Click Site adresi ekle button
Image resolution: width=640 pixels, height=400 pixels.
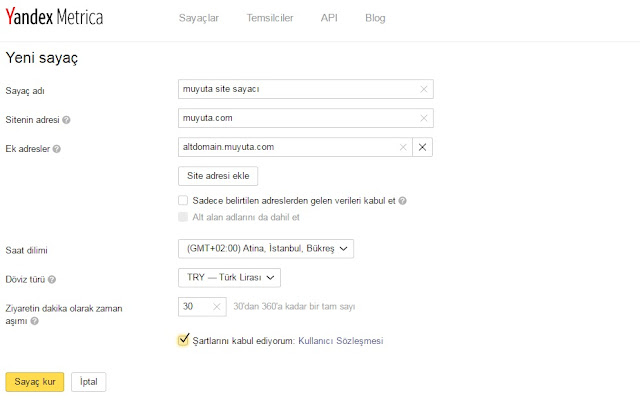pos(218,176)
